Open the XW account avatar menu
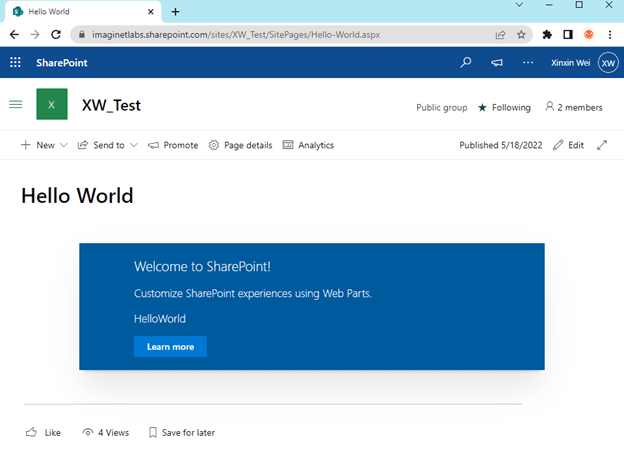The image size is (624, 457). [608, 63]
